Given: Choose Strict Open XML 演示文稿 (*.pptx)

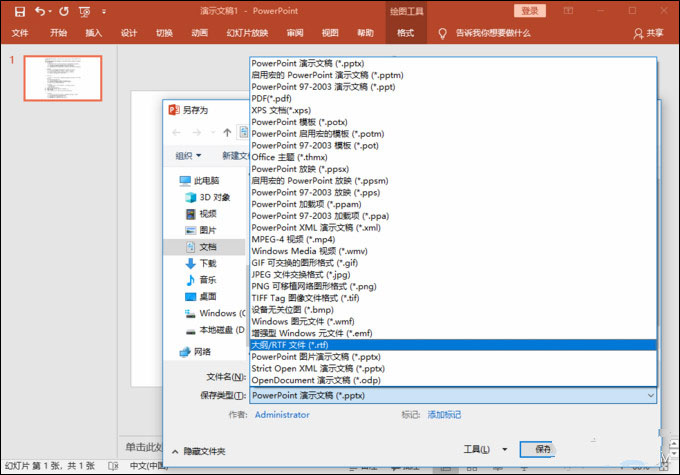Looking at the screenshot, I should point(453,368).
